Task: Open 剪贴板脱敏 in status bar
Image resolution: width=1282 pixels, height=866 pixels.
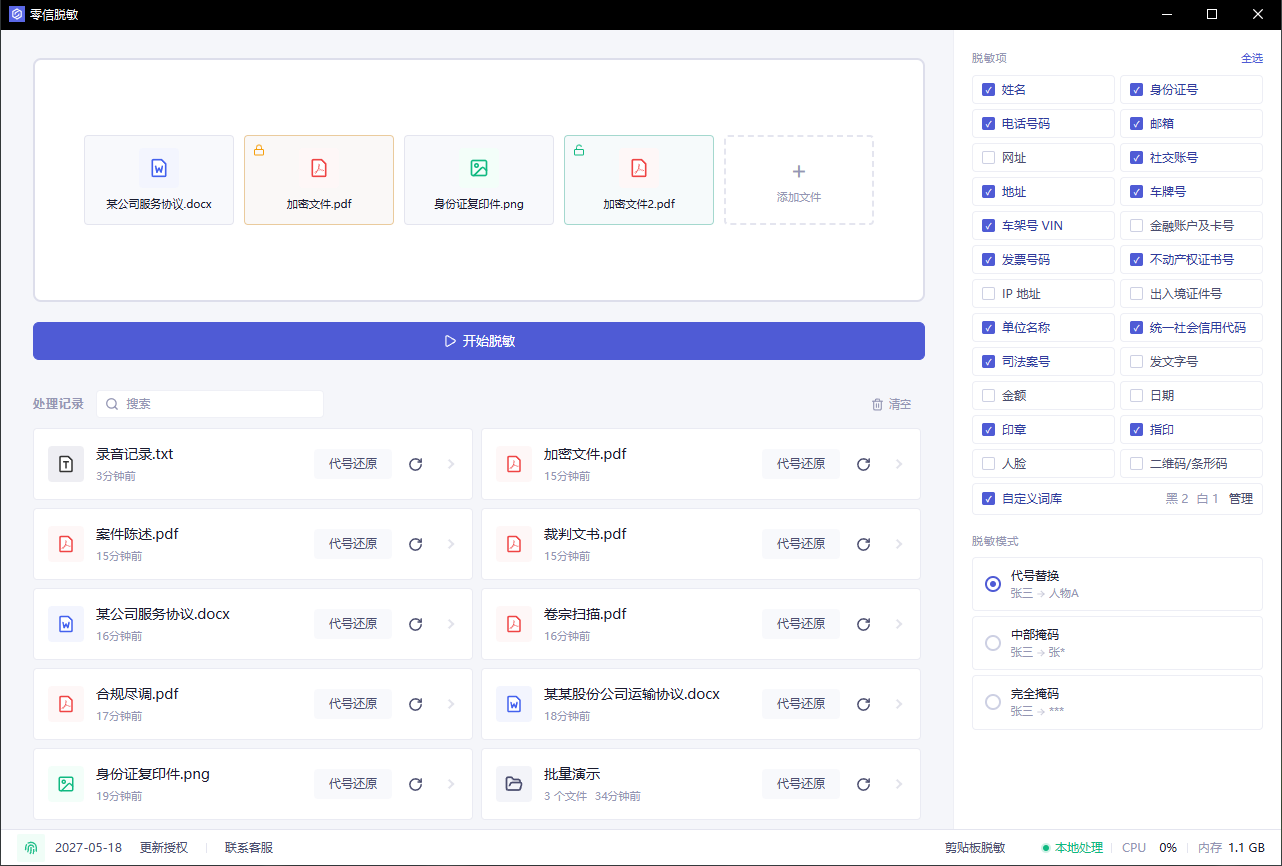Action: coord(975,848)
